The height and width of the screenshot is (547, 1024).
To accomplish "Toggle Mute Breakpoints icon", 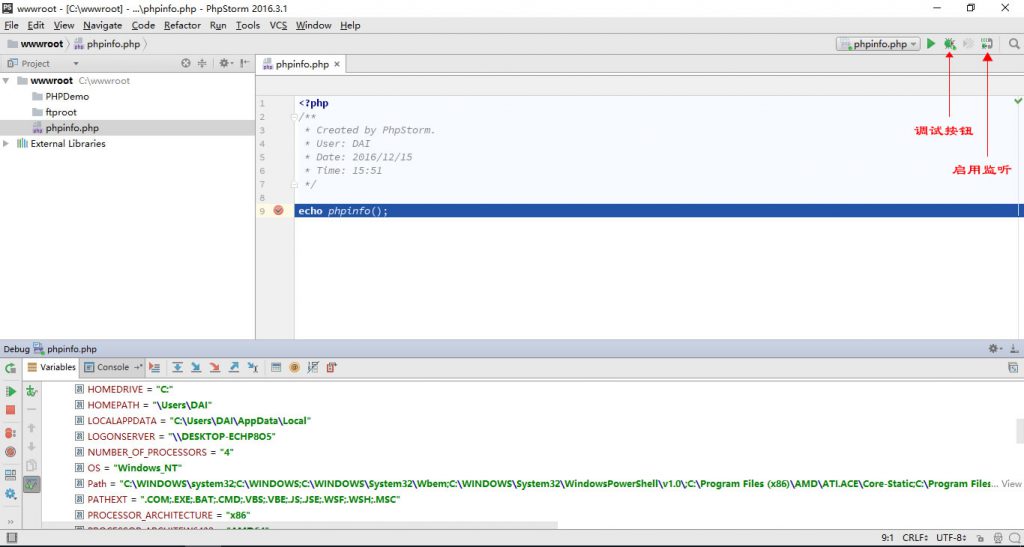I will click(x=10, y=451).
